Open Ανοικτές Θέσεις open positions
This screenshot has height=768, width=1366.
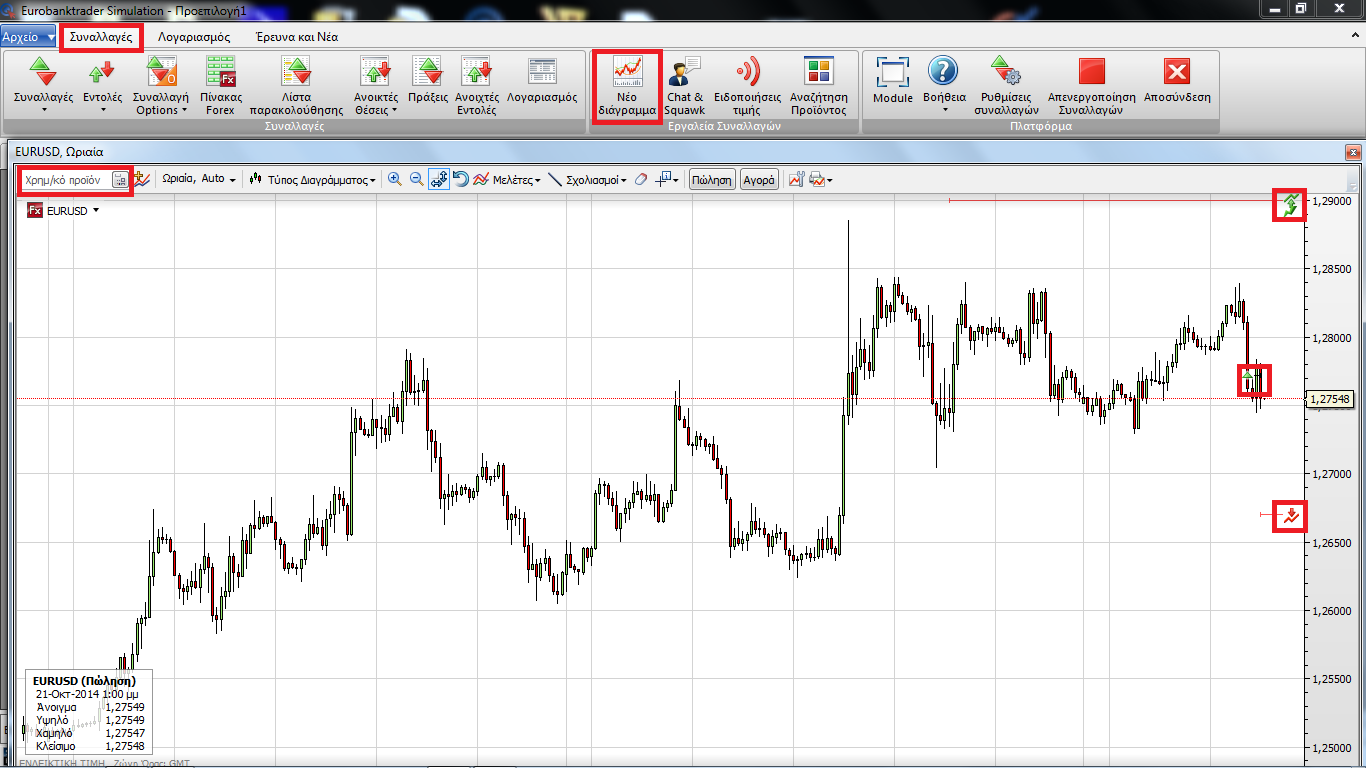click(376, 85)
